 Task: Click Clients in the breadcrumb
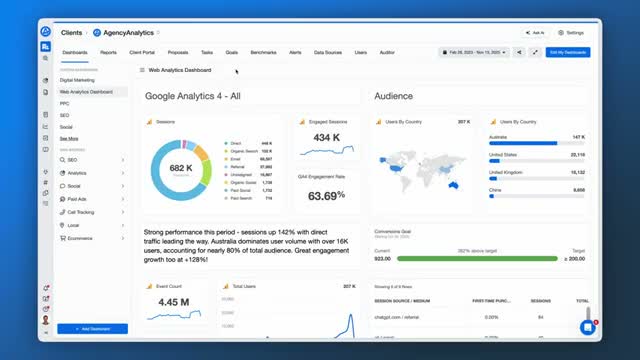71,33
